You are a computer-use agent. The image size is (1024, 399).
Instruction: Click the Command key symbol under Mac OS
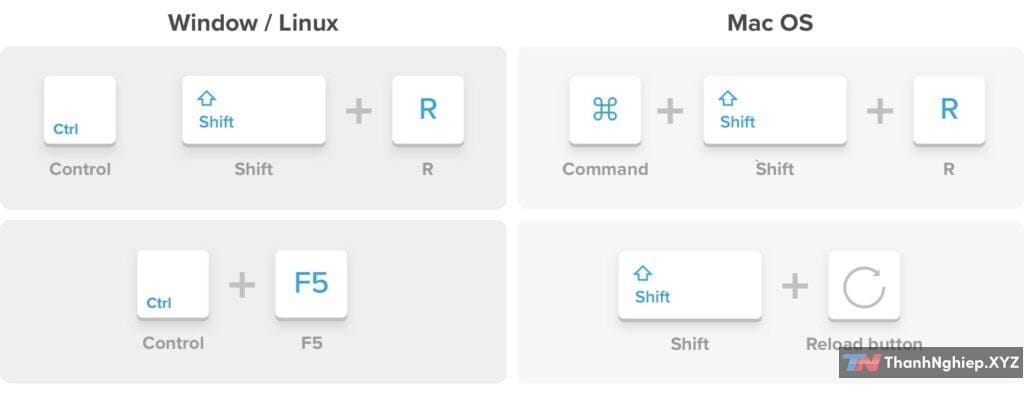tap(605, 110)
